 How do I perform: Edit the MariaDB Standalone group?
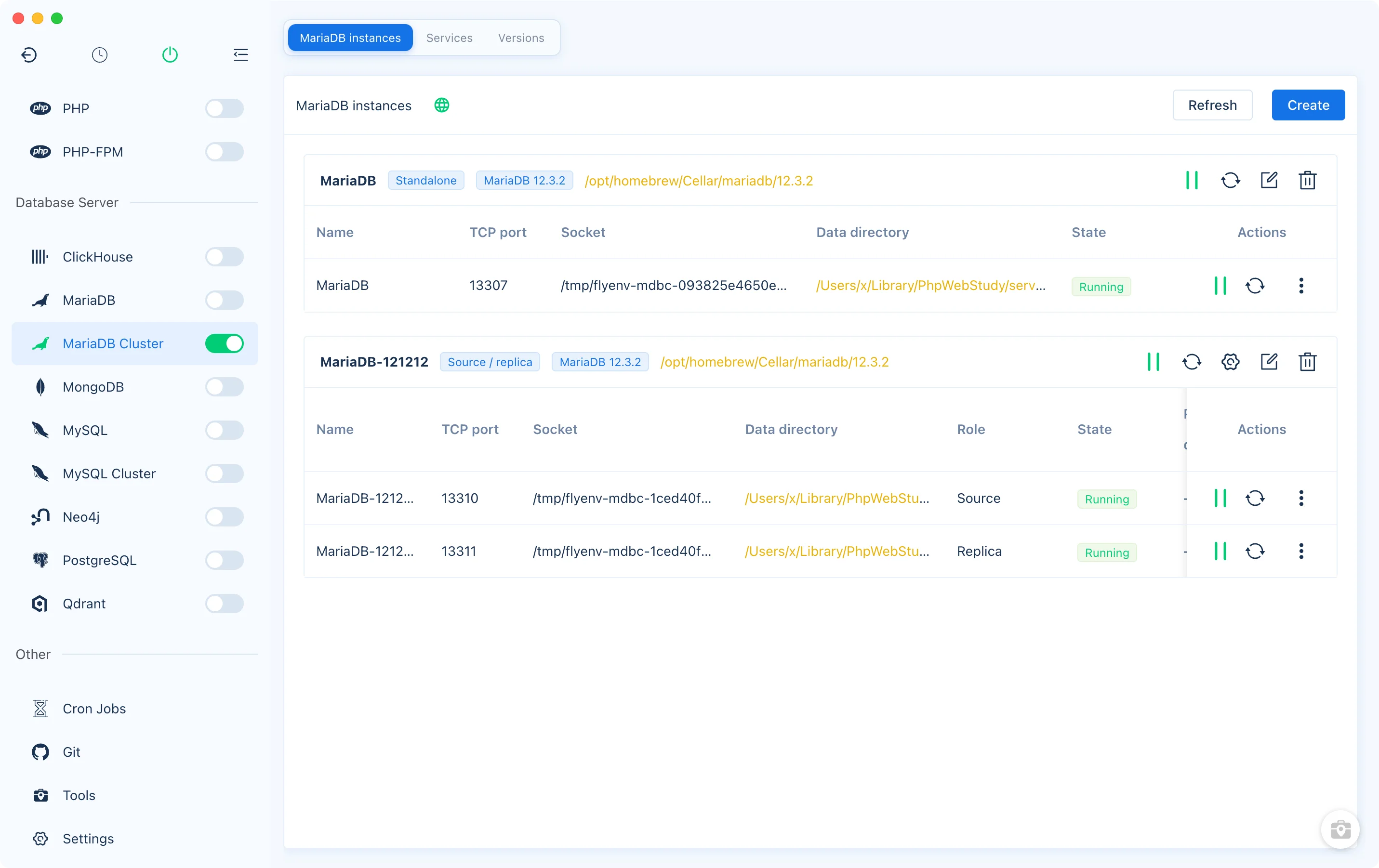[1269, 180]
